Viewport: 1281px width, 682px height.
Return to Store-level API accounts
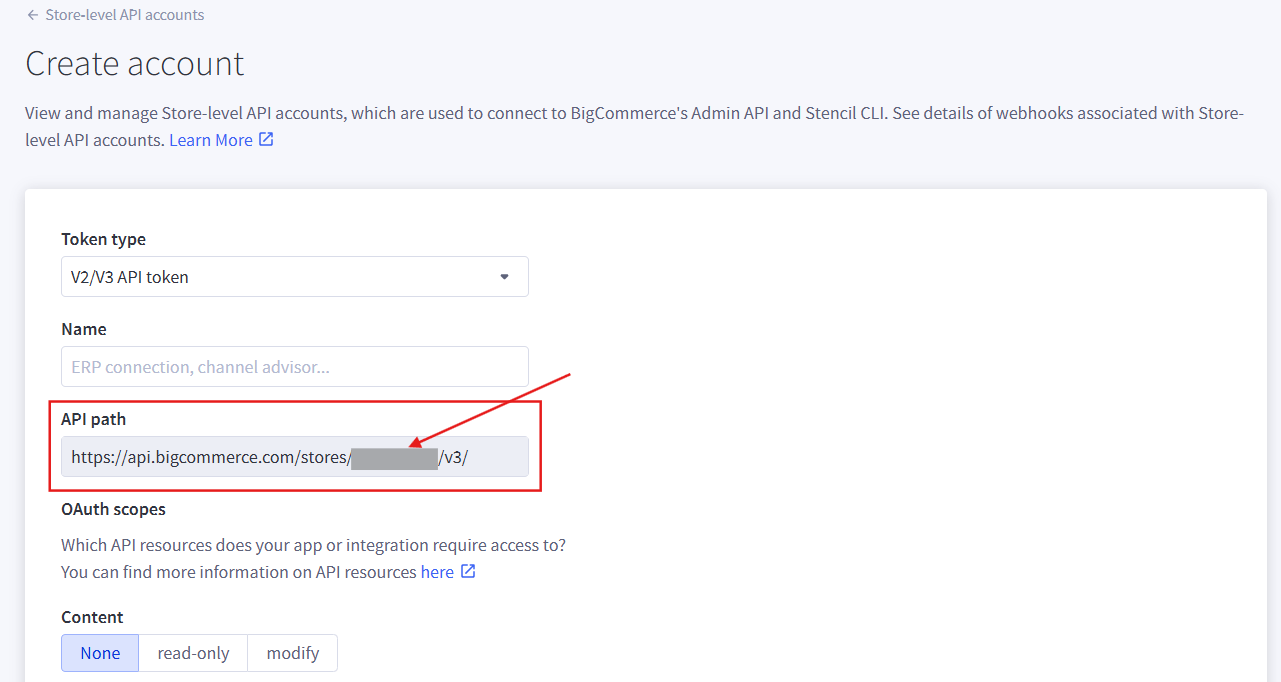click(x=124, y=15)
